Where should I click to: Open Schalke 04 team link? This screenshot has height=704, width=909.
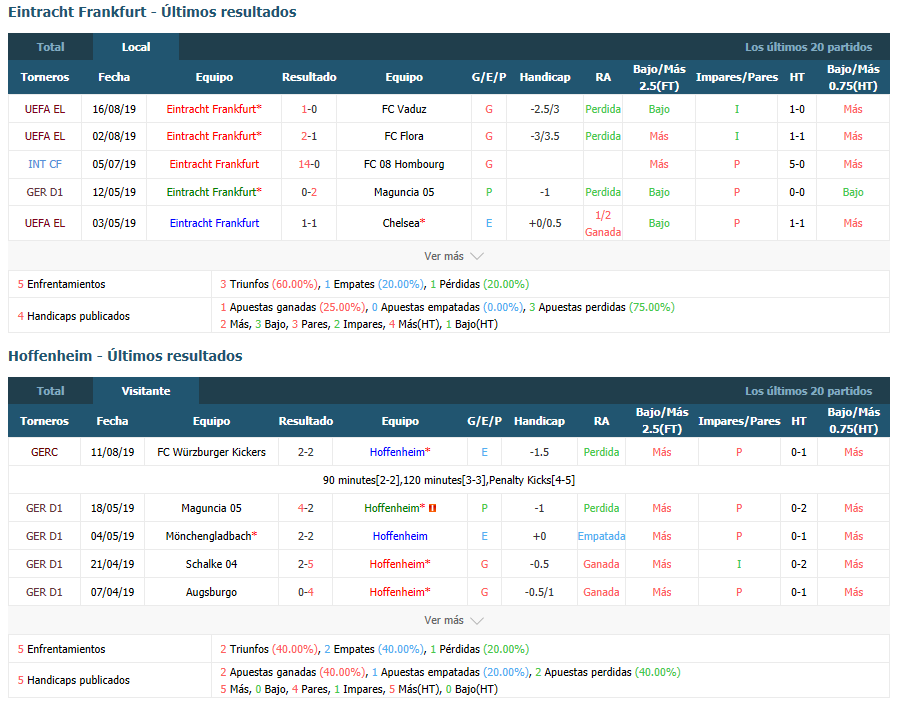pyautogui.click(x=211, y=564)
